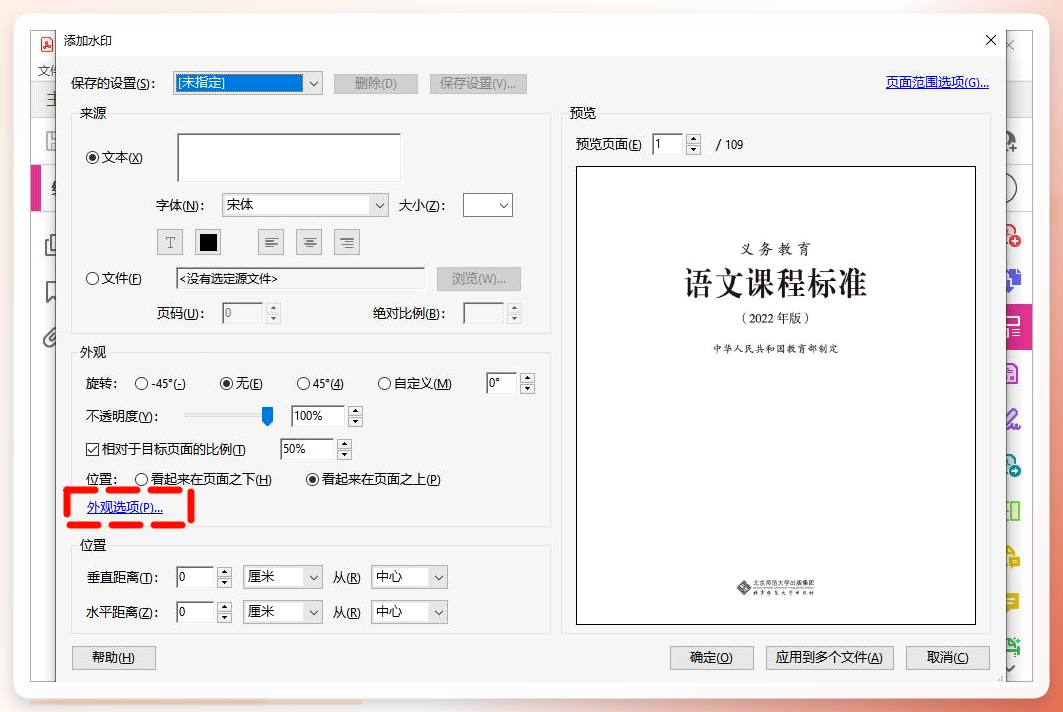1063x712 pixels.
Task: Click the 水平距离 value field
Action: tap(196, 612)
